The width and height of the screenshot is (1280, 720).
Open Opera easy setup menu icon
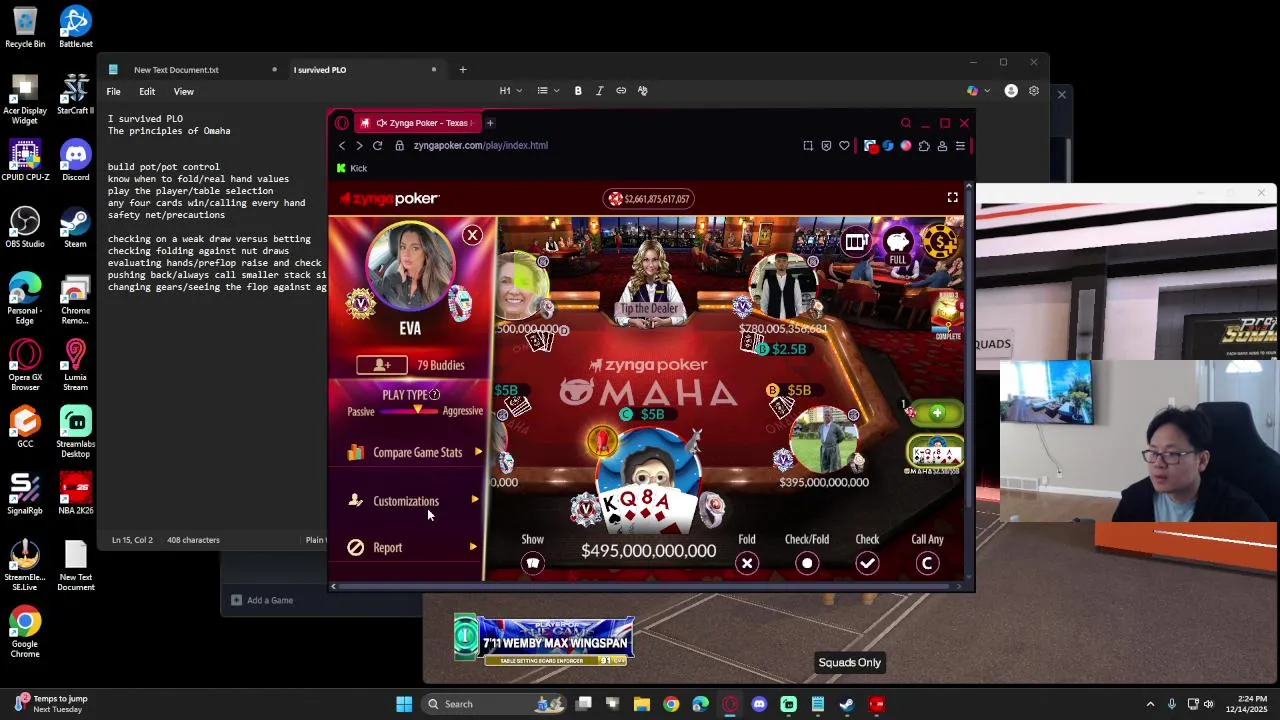point(960,146)
